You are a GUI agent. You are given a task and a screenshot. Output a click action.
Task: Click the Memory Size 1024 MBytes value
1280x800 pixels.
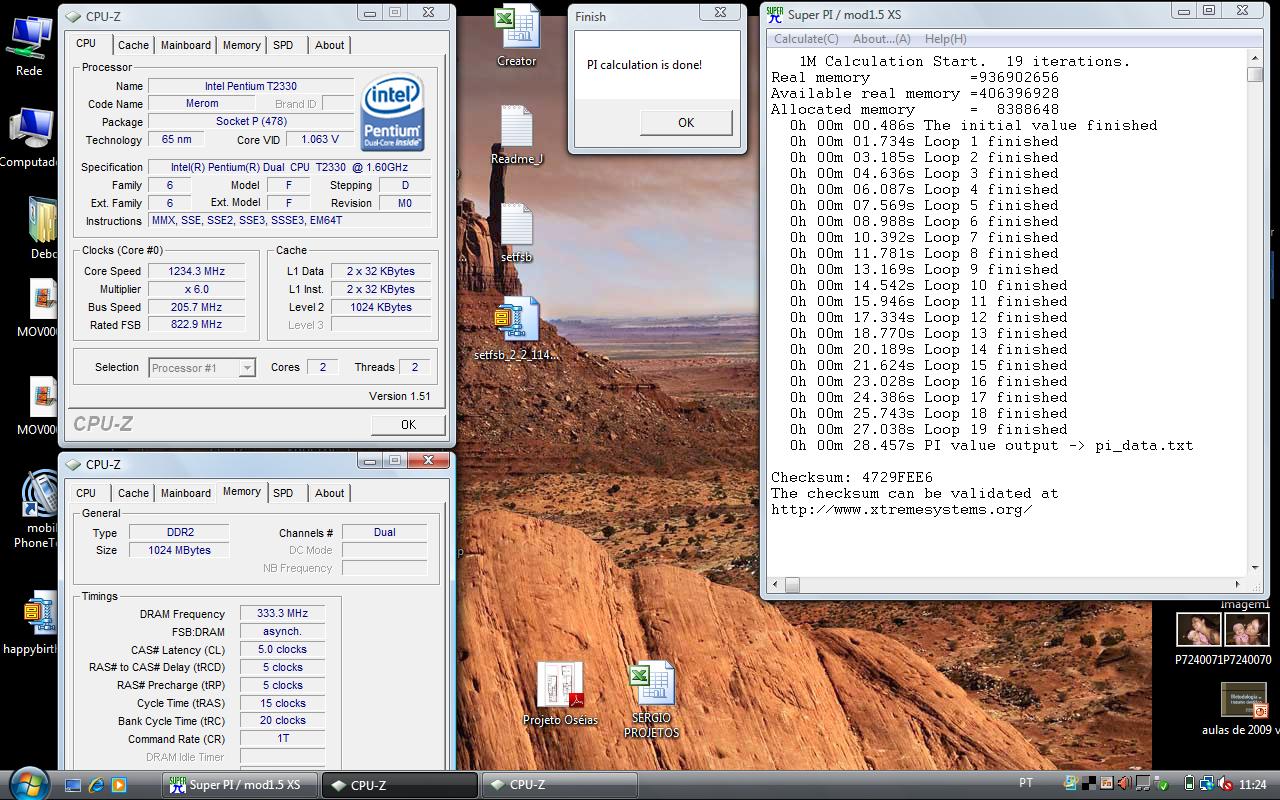pyautogui.click(x=180, y=550)
